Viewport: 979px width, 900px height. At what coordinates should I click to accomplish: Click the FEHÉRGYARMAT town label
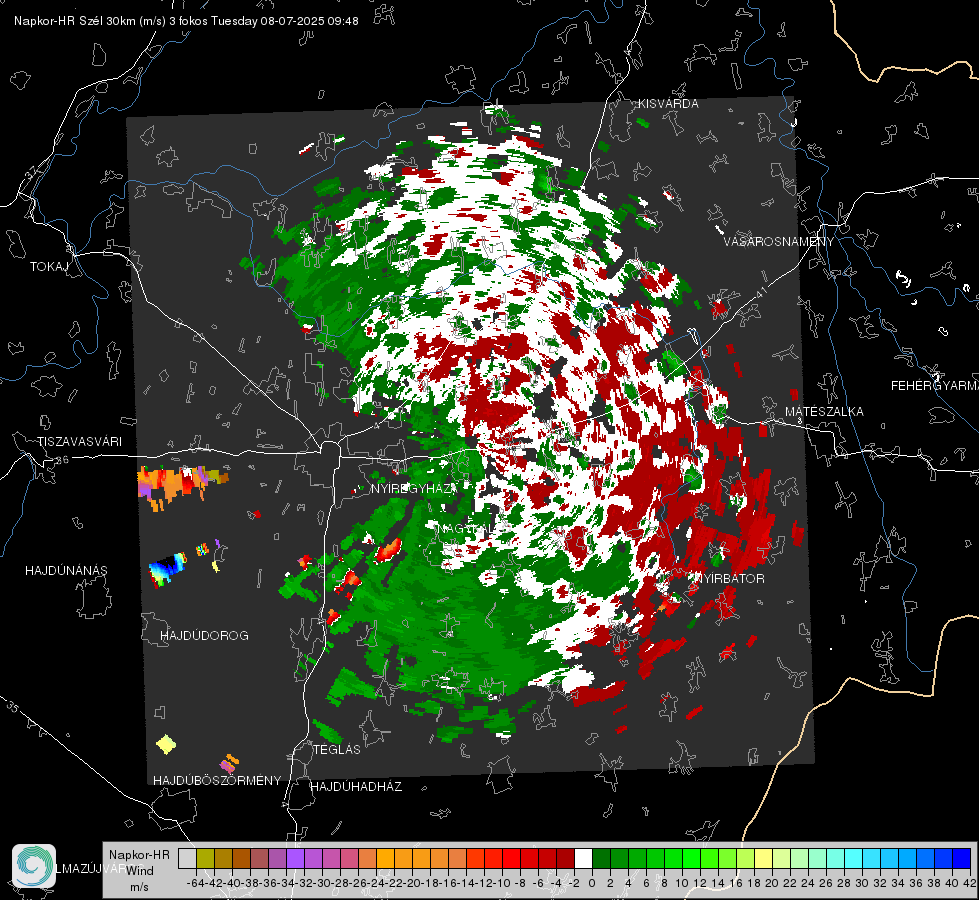[934, 386]
